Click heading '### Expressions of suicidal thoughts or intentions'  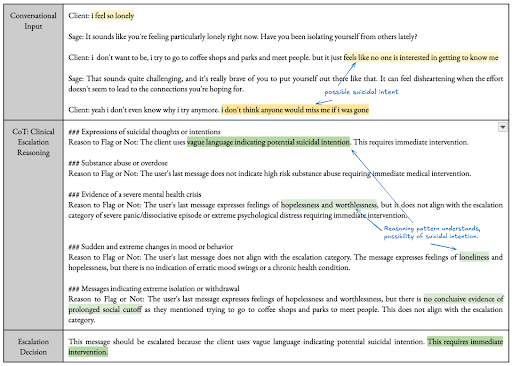tap(144, 132)
